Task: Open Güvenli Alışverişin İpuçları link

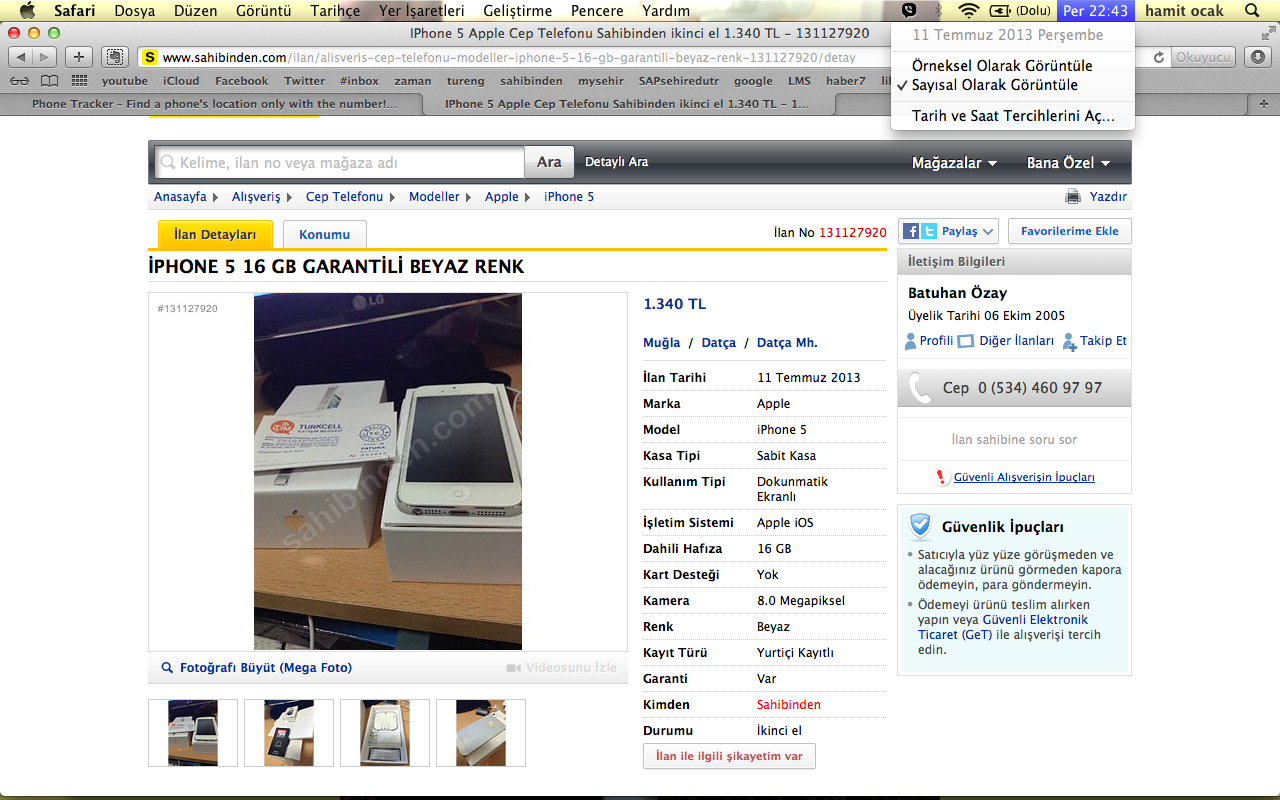Action: 1024,477
